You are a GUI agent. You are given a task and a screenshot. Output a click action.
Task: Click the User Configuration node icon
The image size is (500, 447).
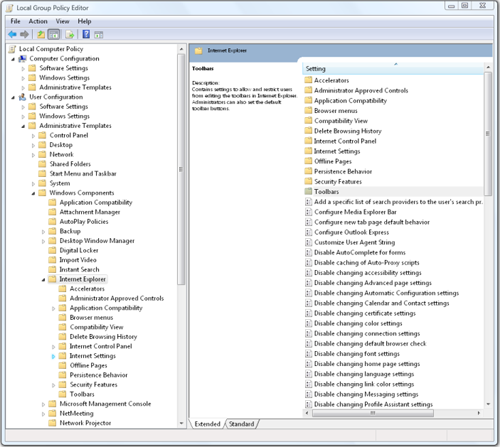point(23,97)
